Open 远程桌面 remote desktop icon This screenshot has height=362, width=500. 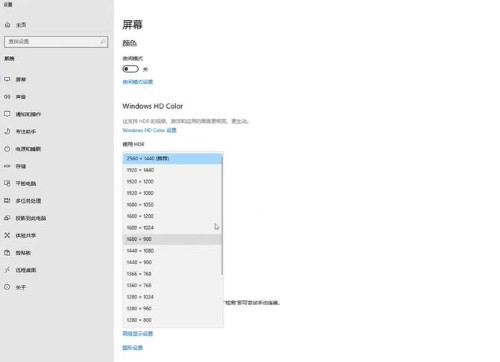pyautogui.click(x=7, y=270)
